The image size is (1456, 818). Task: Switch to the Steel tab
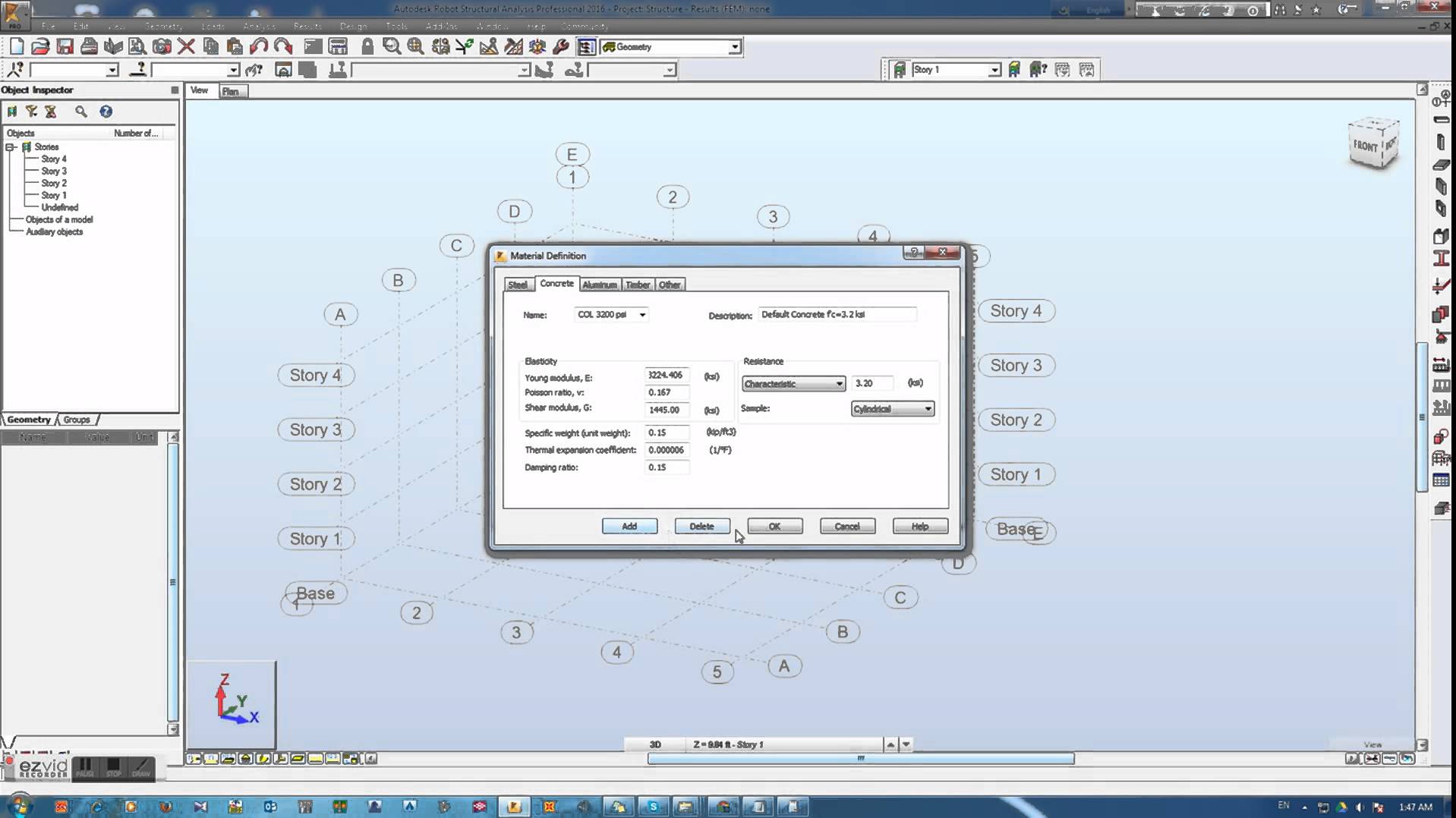click(518, 285)
